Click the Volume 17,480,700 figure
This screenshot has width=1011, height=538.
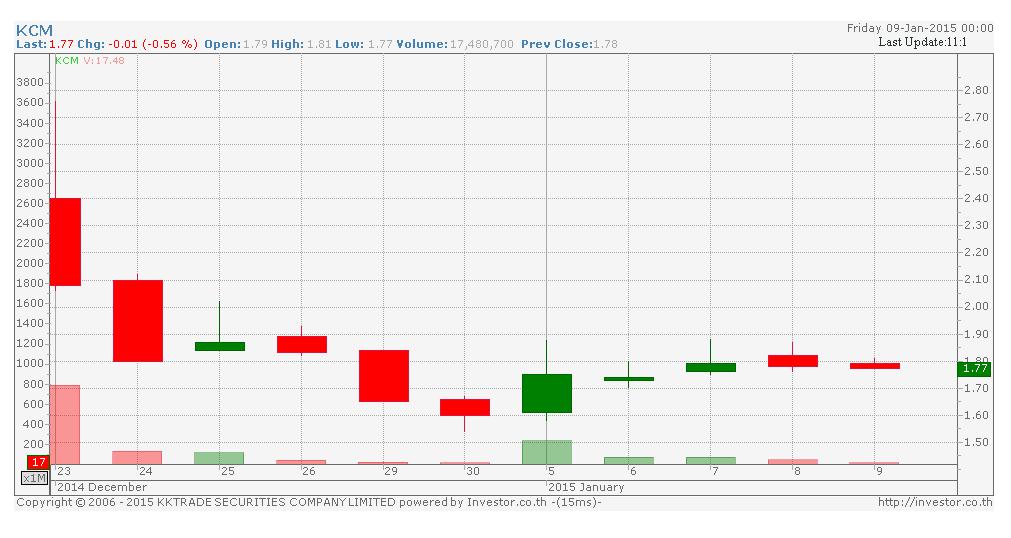pos(482,44)
